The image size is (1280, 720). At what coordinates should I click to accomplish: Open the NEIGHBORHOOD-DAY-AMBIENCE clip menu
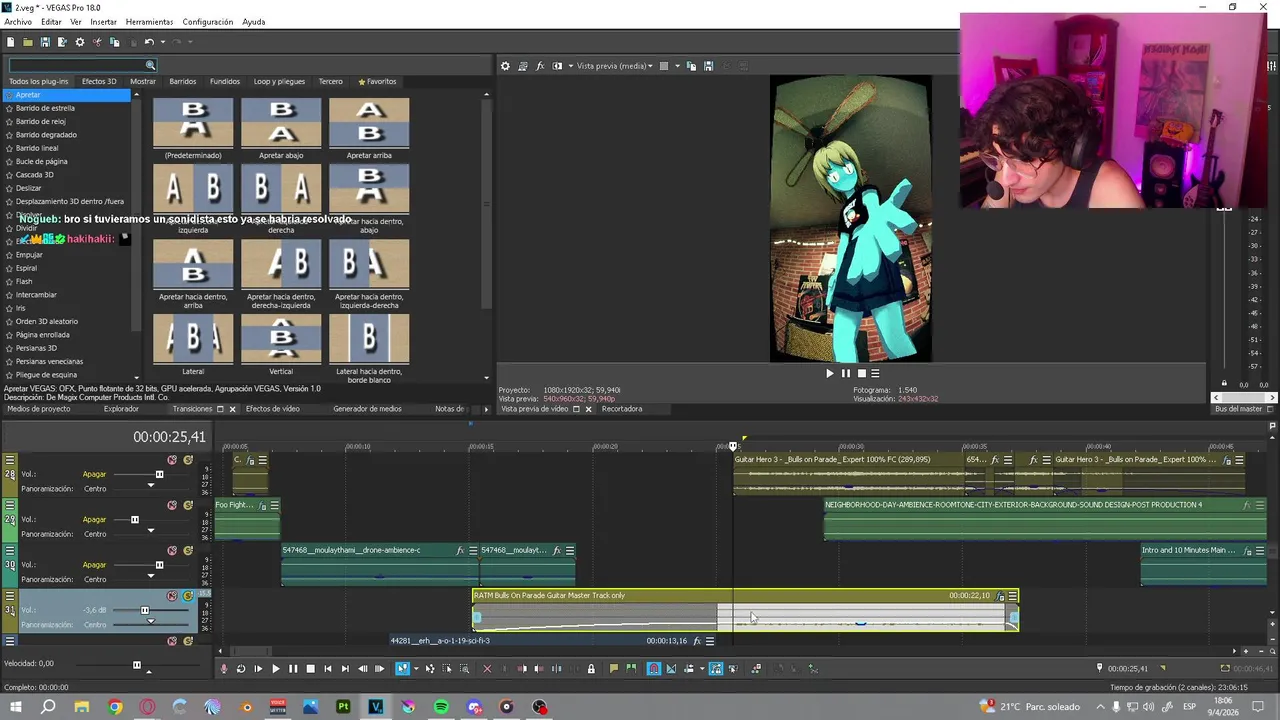pos(1262,505)
